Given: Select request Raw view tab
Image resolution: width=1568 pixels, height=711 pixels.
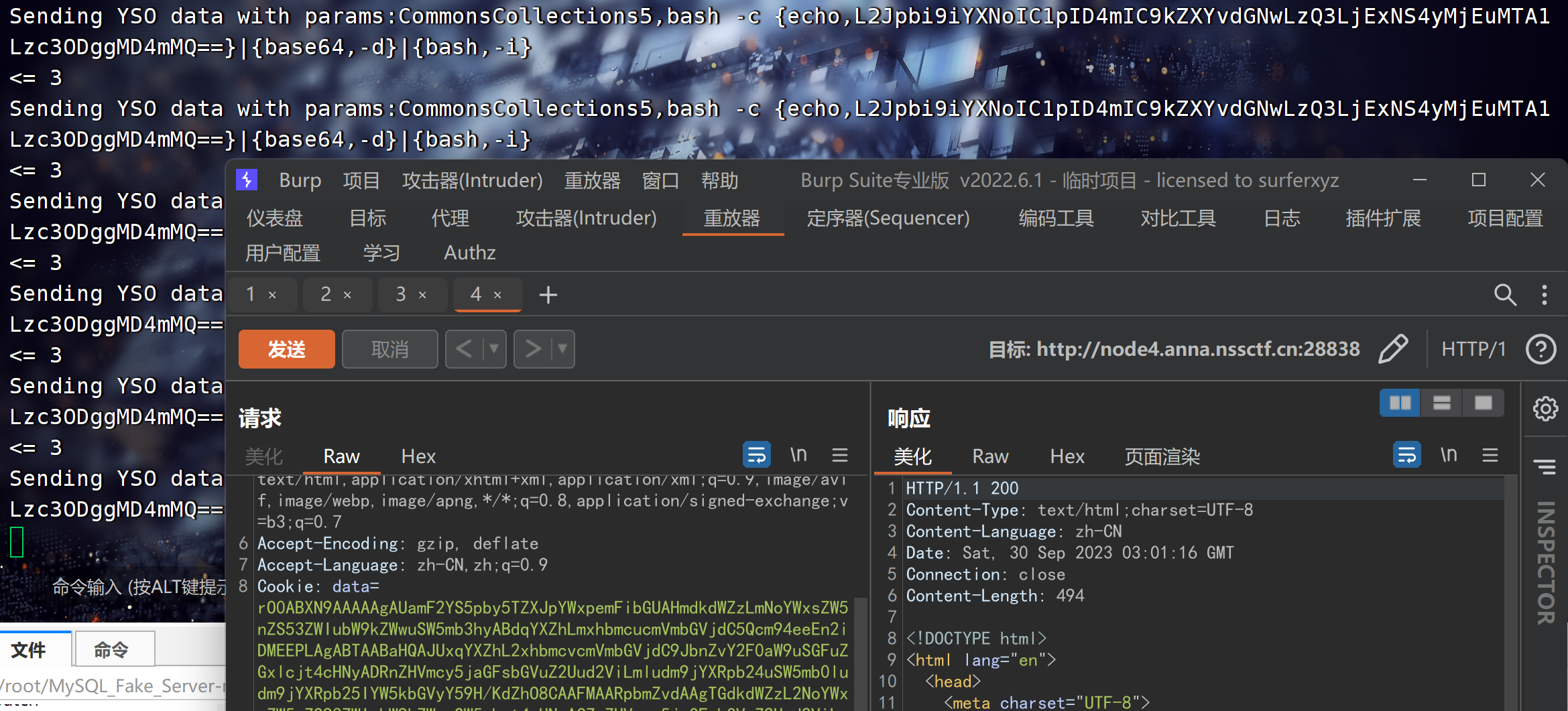Looking at the screenshot, I should pos(342,456).
